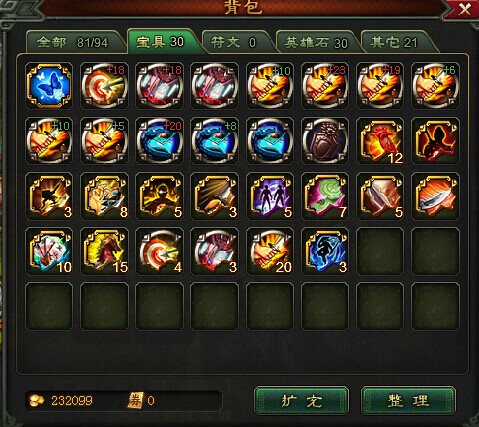Choose the purple twin figures item
The image size is (479, 427).
tap(270, 196)
